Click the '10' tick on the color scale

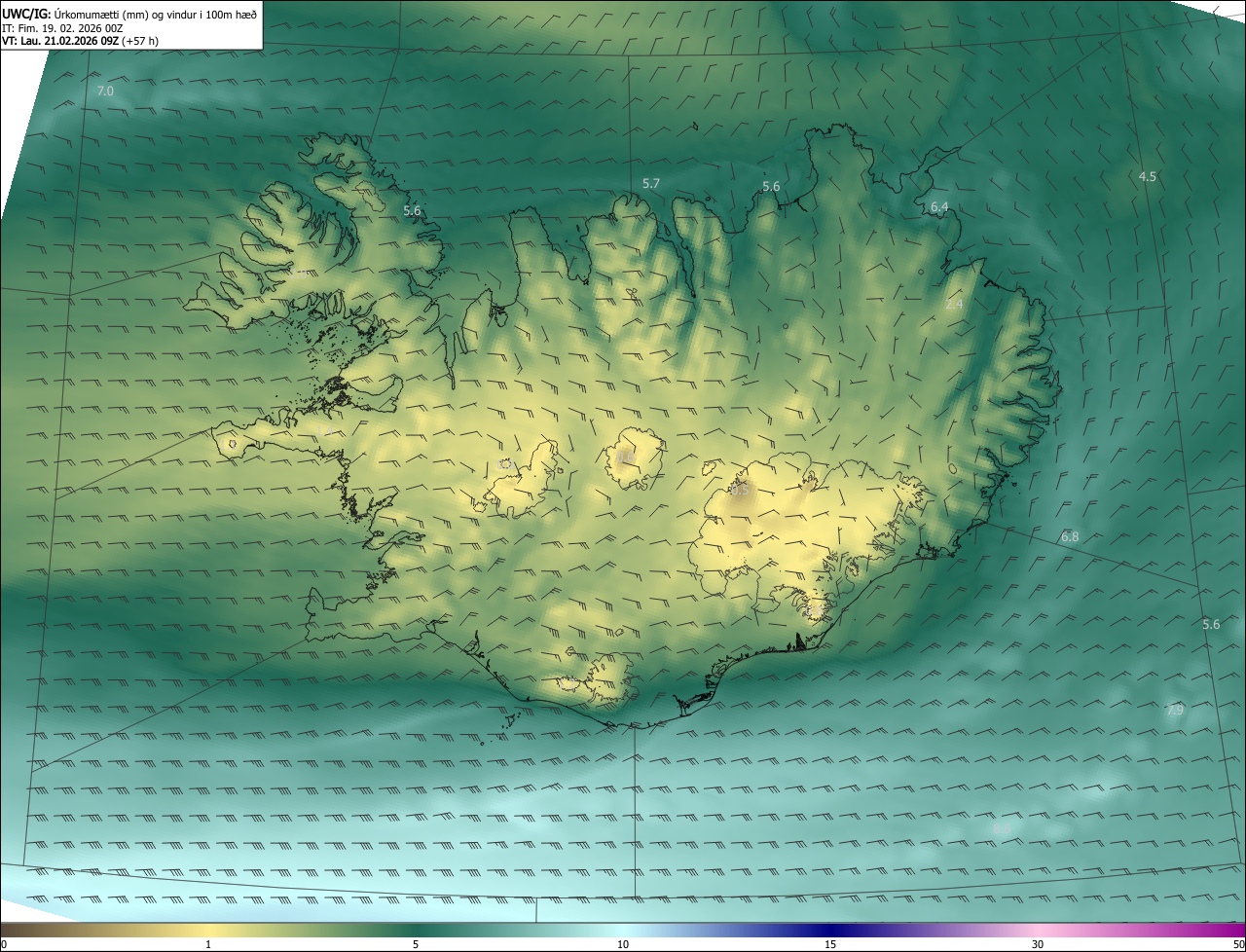pos(623,944)
